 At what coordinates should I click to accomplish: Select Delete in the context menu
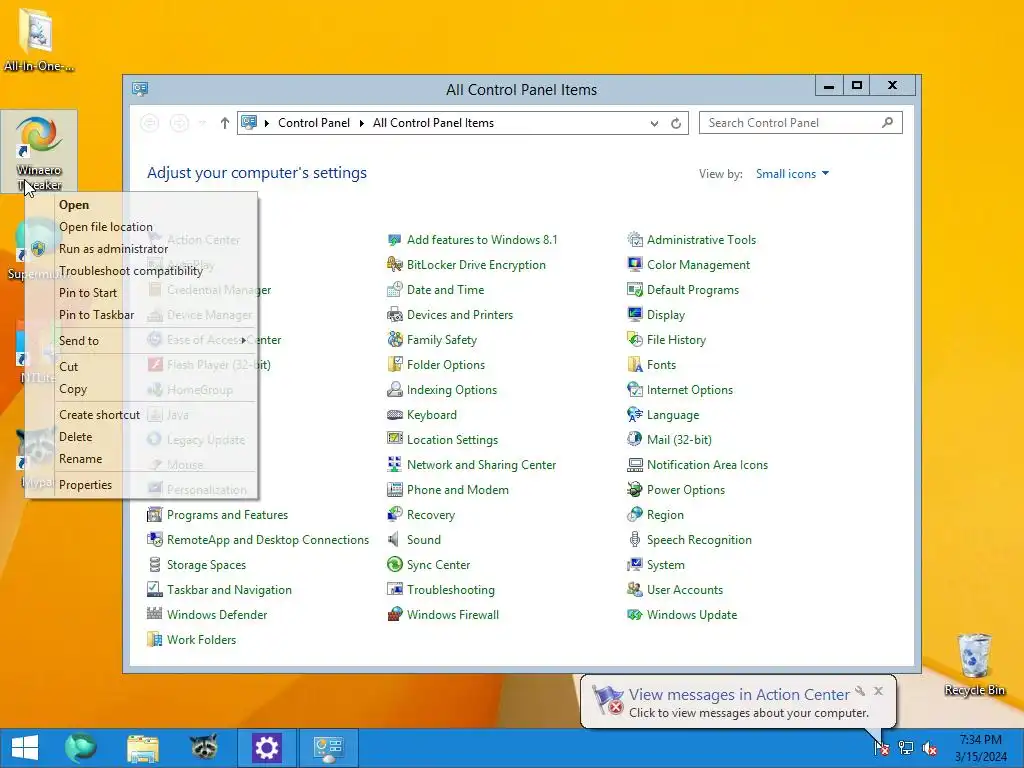pyautogui.click(x=155, y=437)
